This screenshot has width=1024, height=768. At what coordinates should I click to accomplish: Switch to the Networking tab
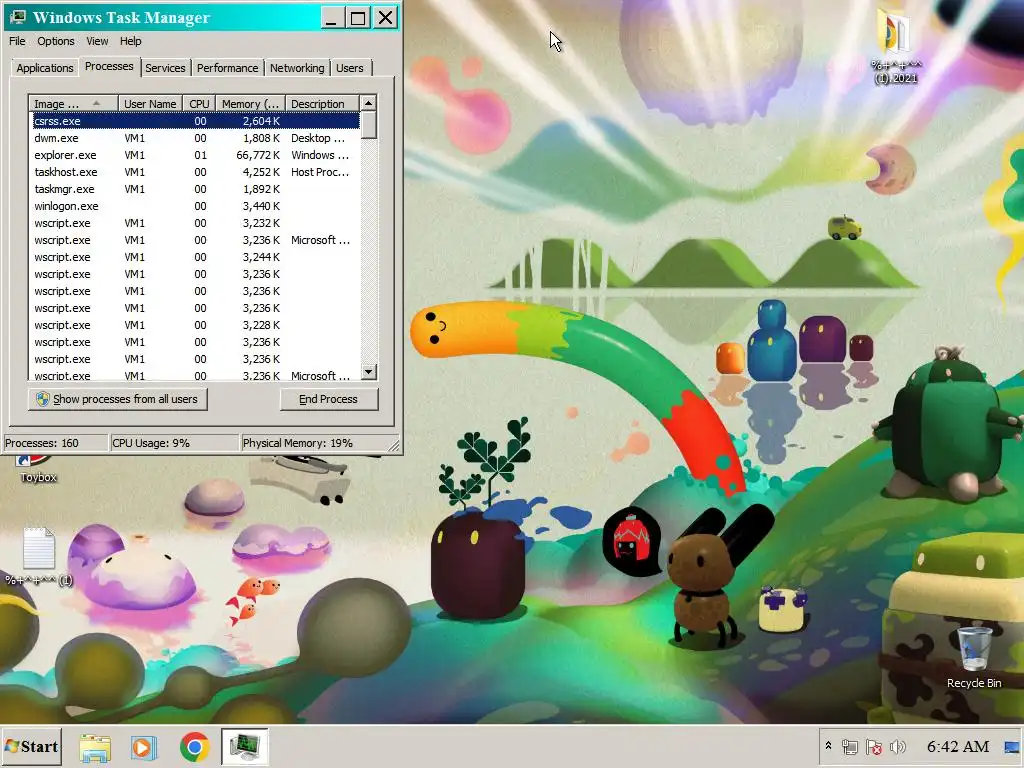click(x=297, y=68)
